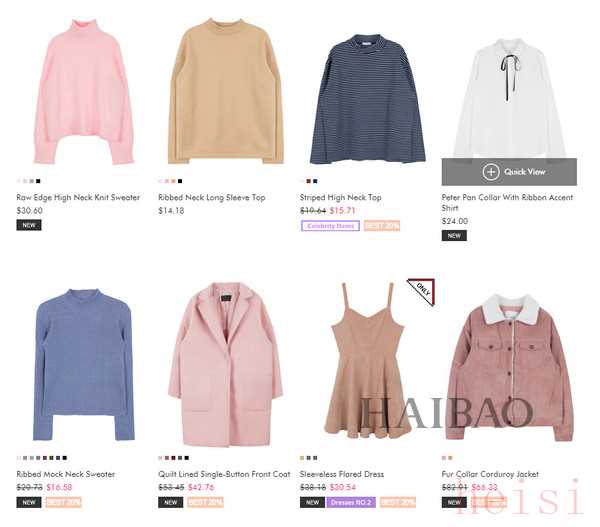
Task: Click the Celebrity Items tag
Action: [330, 226]
